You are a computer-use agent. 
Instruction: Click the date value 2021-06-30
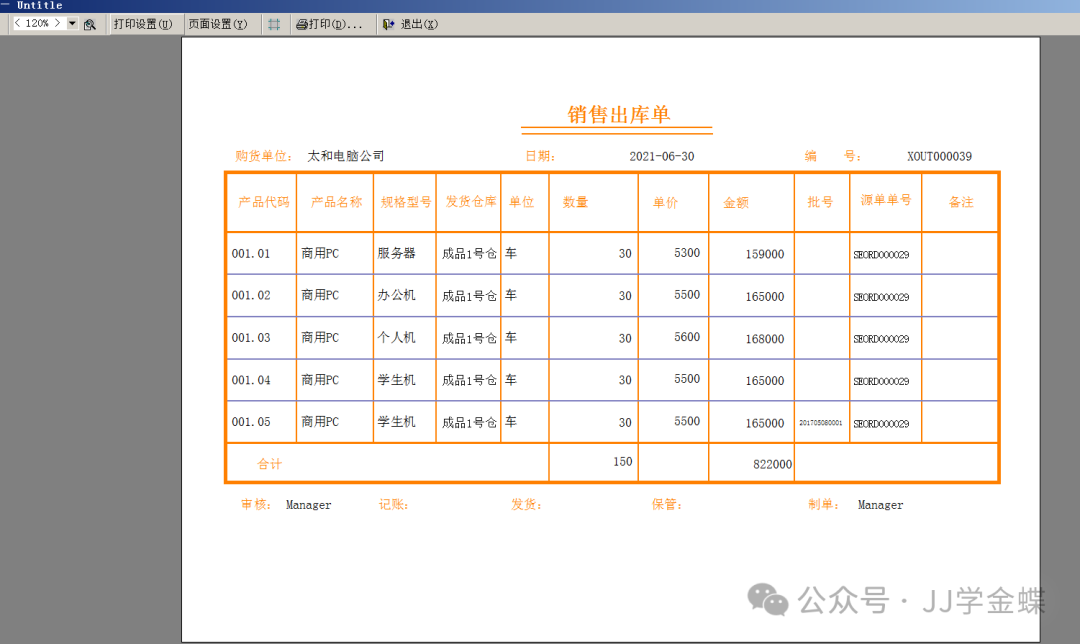point(661,157)
